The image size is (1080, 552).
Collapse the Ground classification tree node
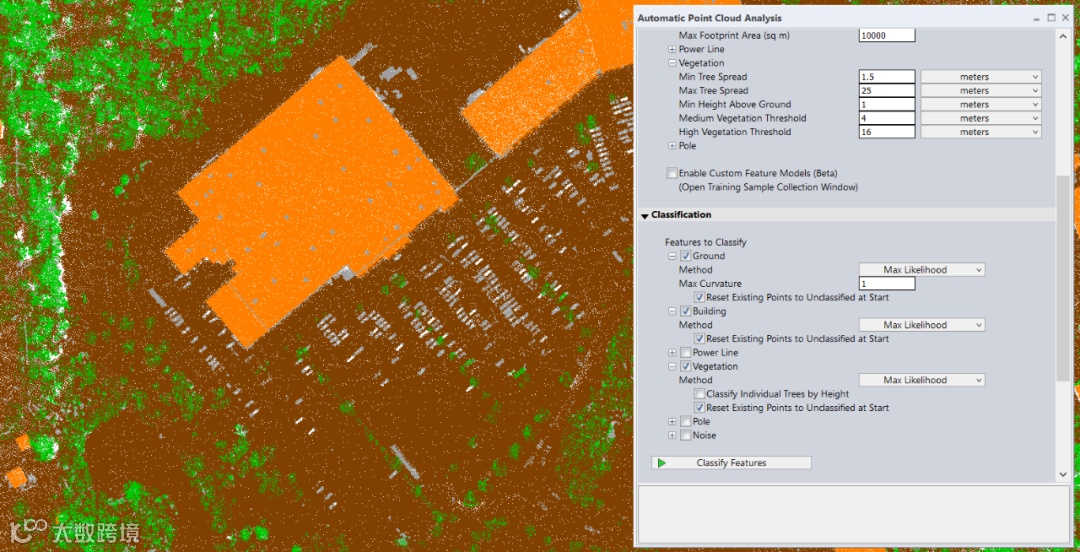click(x=672, y=256)
